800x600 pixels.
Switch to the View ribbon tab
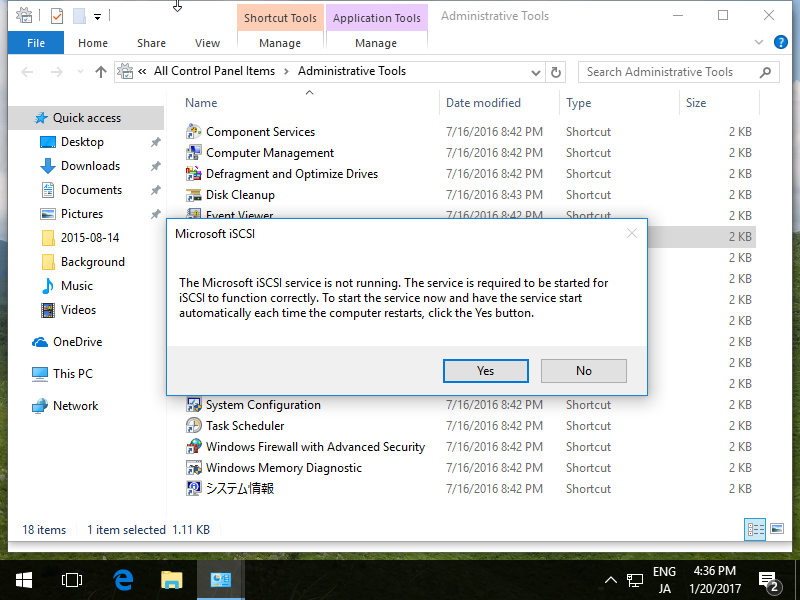[x=207, y=43]
